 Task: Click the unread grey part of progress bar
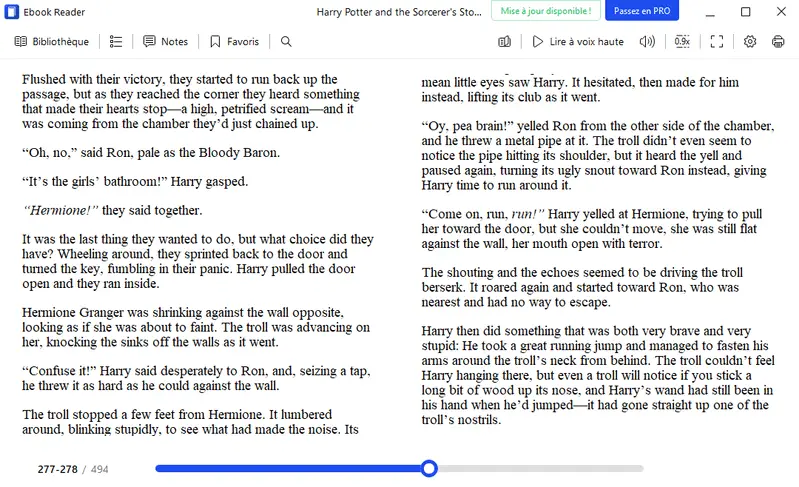(540, 468)
